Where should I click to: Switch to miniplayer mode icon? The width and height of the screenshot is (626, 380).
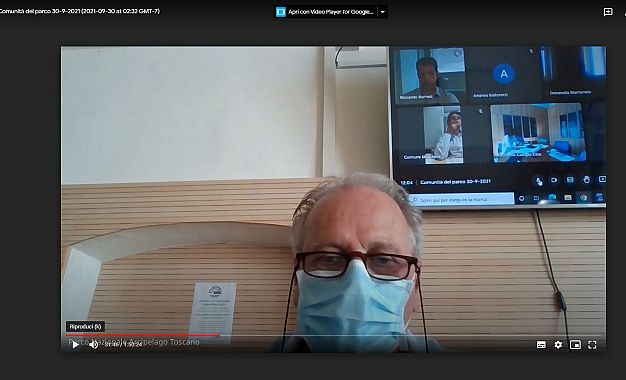pyautogui.click(x=575, y=344)
